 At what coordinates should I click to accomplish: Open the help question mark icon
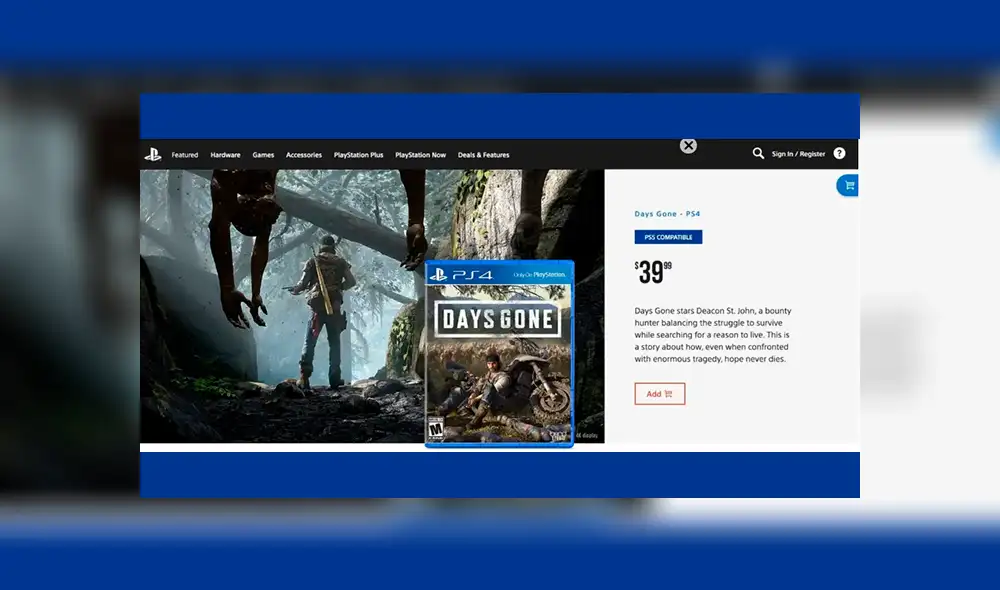[839, 154]
